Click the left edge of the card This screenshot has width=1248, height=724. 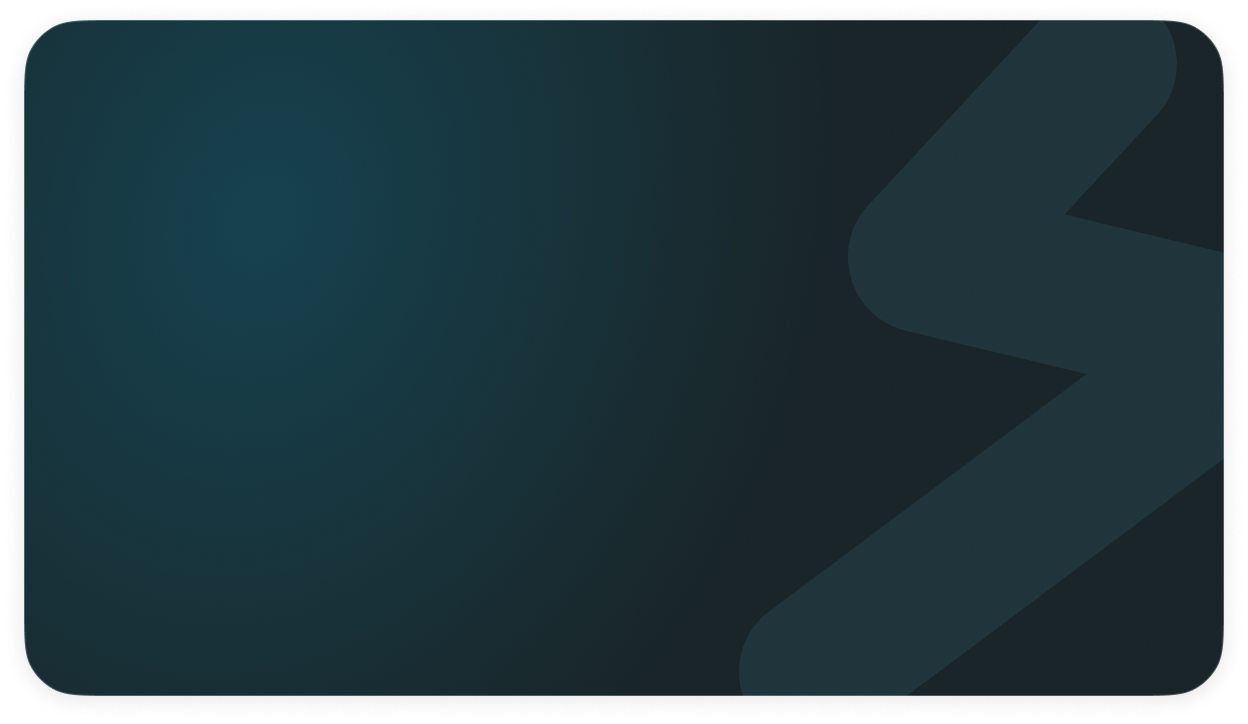coord(26,360)
